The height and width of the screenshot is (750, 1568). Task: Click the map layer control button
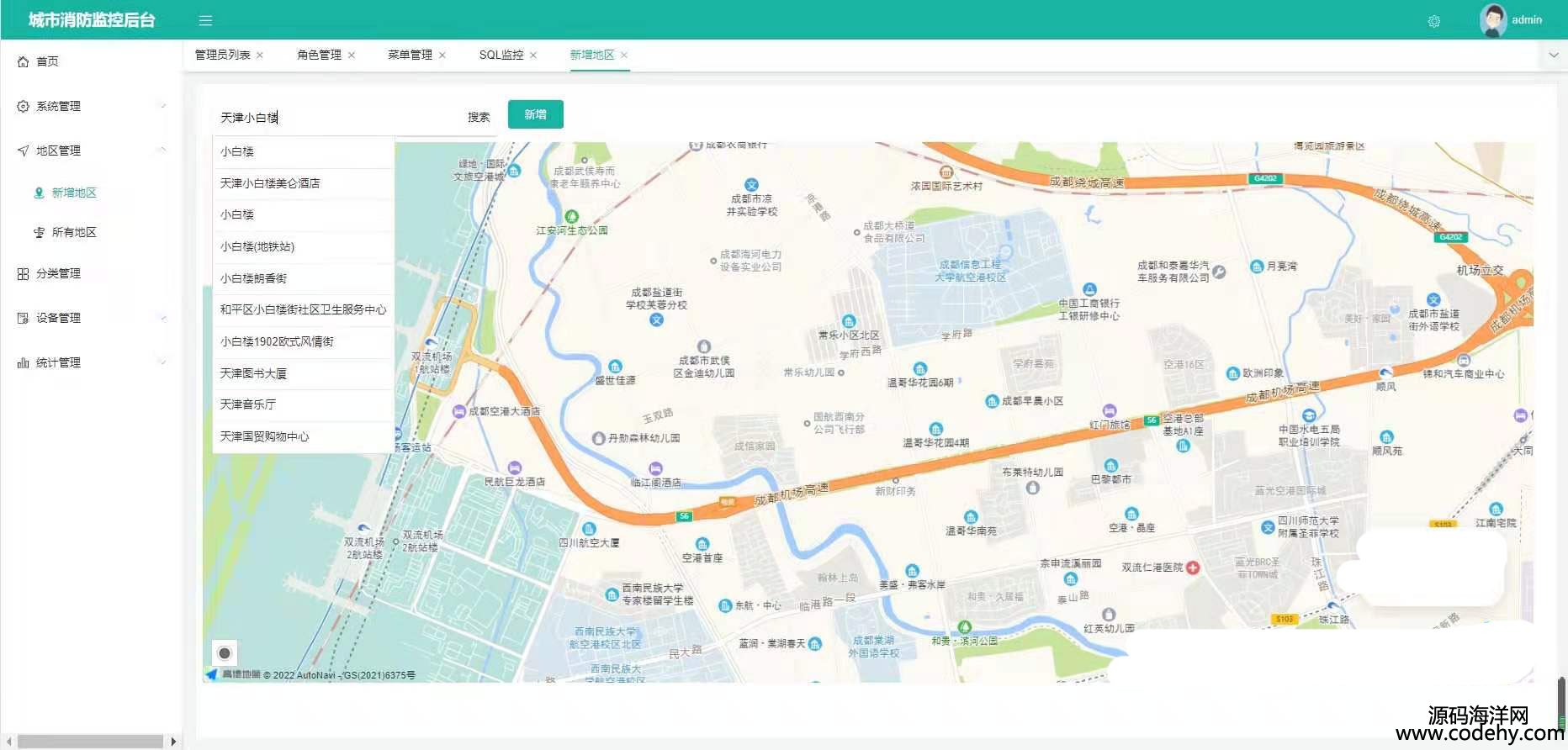pos(225,653)
